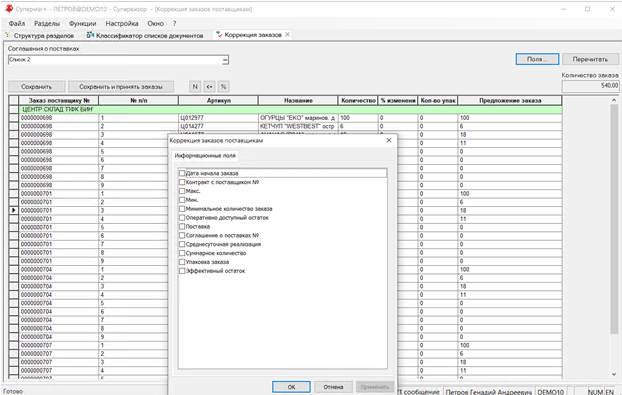Click the NUM indicator in status bar

(595, 391)
